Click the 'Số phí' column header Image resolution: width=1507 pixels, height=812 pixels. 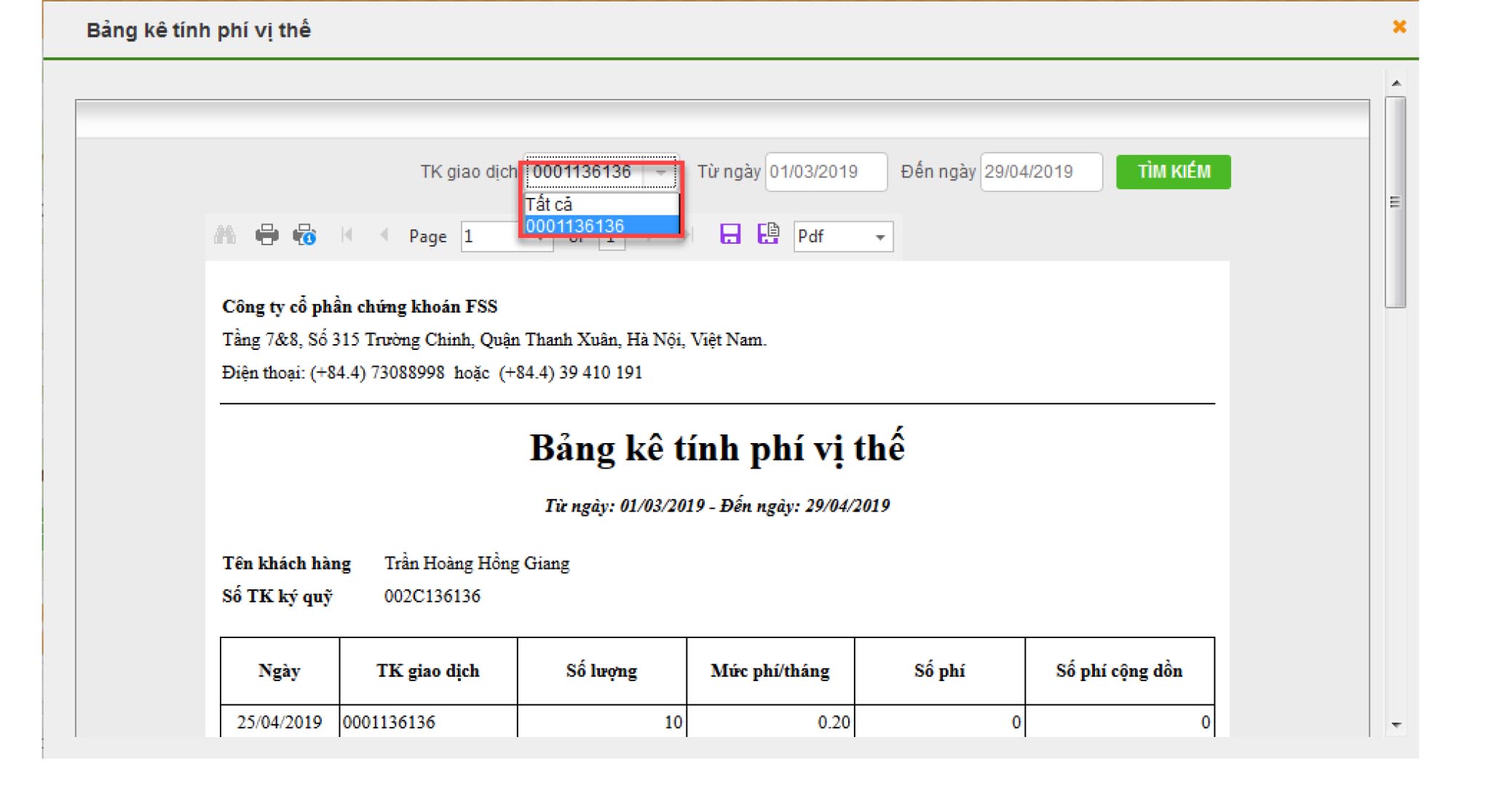(x=939, y=671)
